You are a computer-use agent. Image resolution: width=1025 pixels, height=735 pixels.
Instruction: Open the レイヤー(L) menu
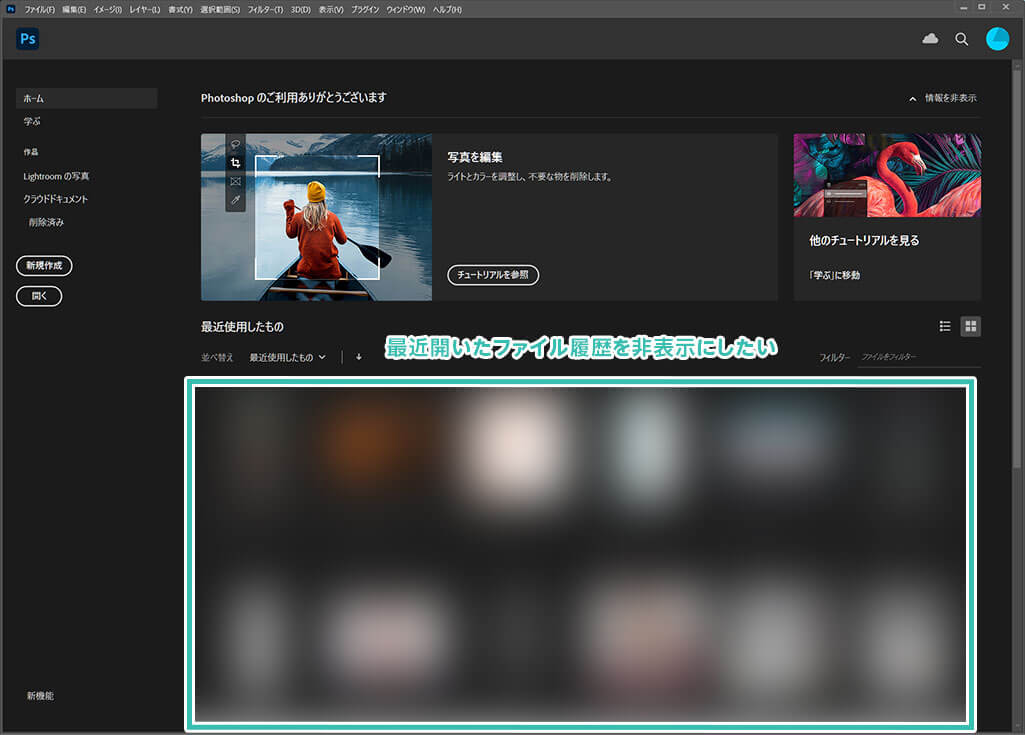[x=144, y=10]
